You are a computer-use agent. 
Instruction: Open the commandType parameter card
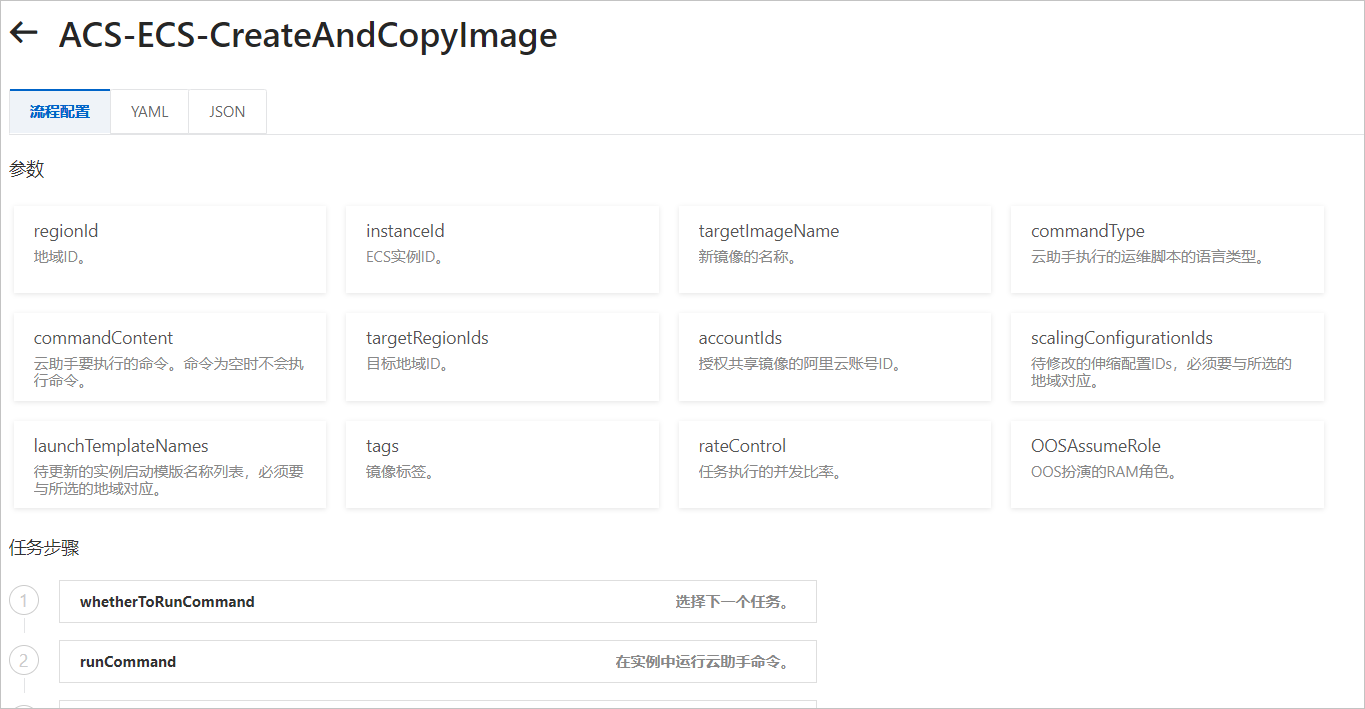(x=1167, y=249)
